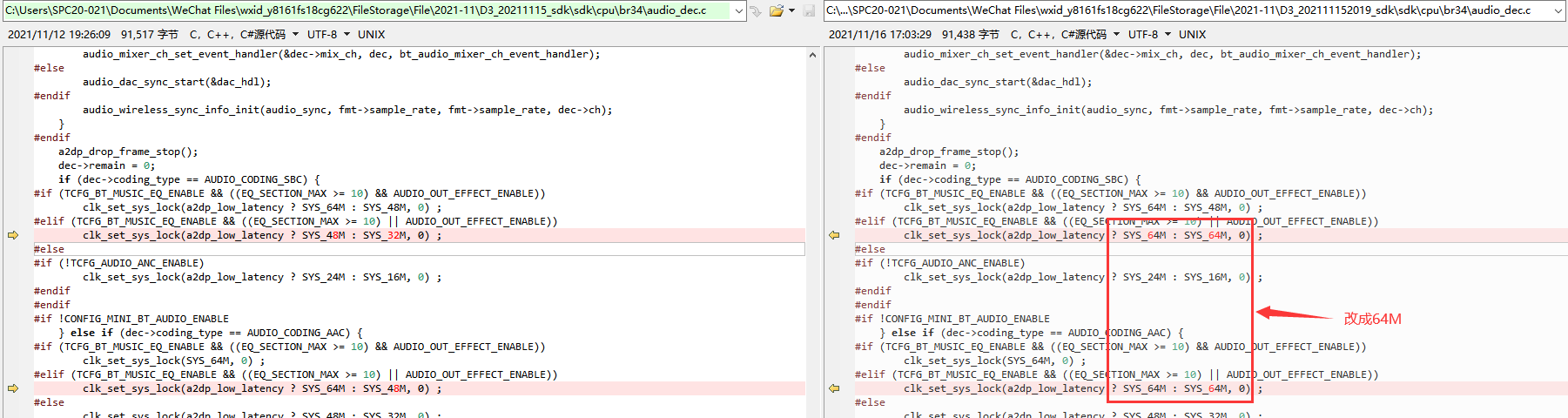The height and width of the screenshot is (418, 1568).
Task: Click right pane else if AUDIO_CODING_AAC line
Action: [x=1032, y=333]
